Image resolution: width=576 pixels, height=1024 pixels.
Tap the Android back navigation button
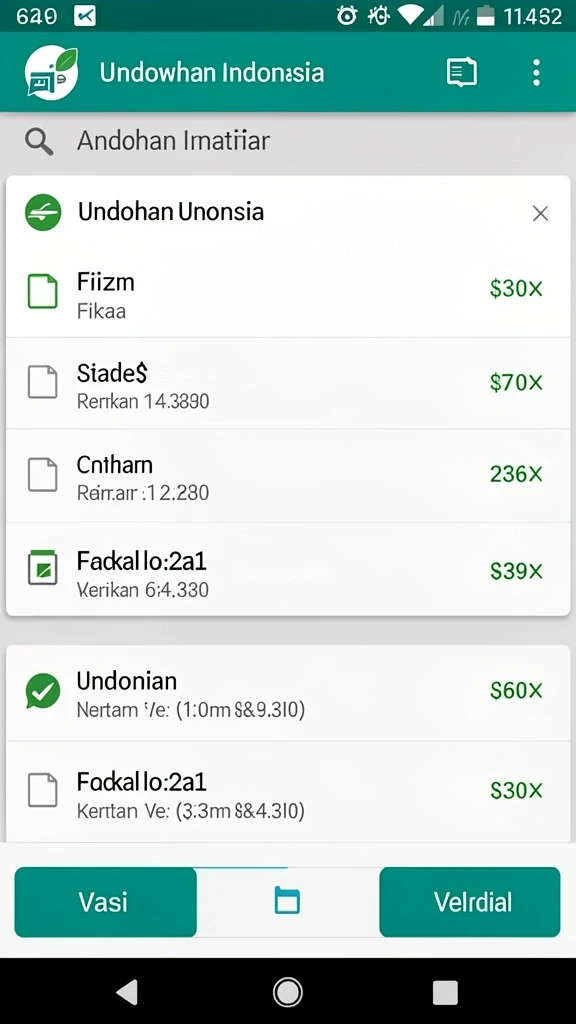127,993
